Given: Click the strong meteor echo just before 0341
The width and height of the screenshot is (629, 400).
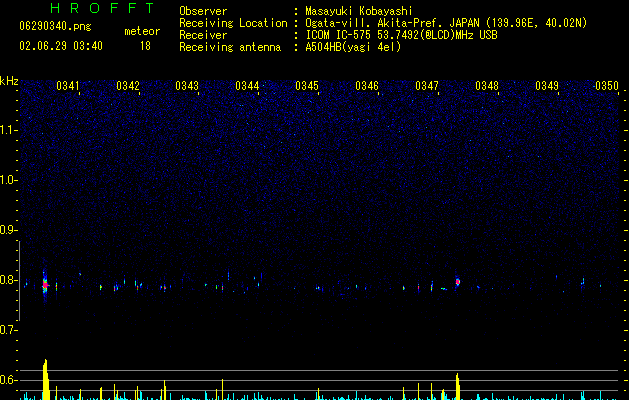Looking at the screenshot, I should click(45, 285).
